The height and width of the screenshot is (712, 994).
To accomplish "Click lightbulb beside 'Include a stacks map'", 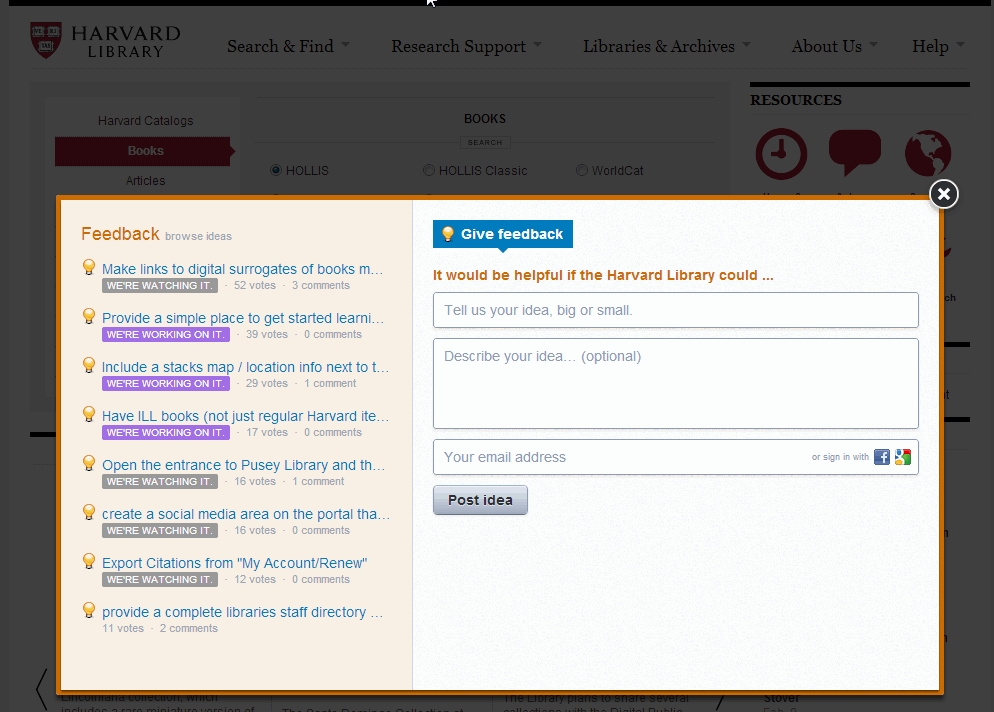I will pos(89,365).
